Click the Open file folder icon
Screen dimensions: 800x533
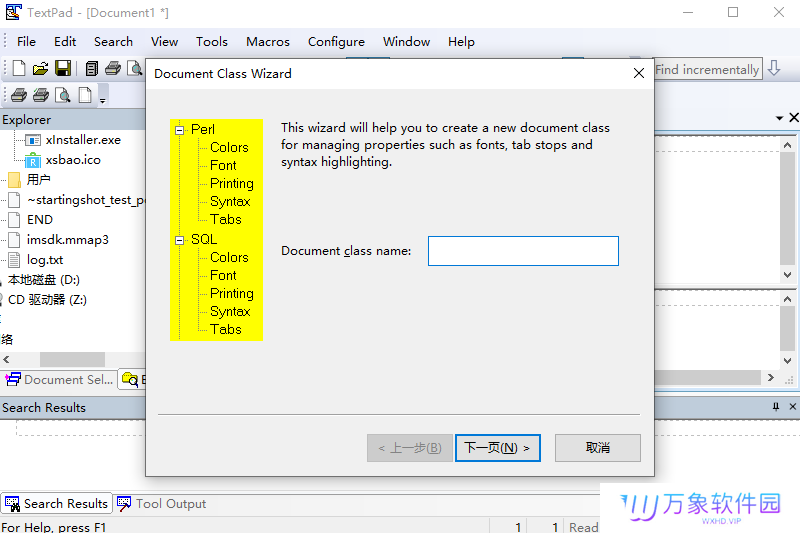coord(40,68)
